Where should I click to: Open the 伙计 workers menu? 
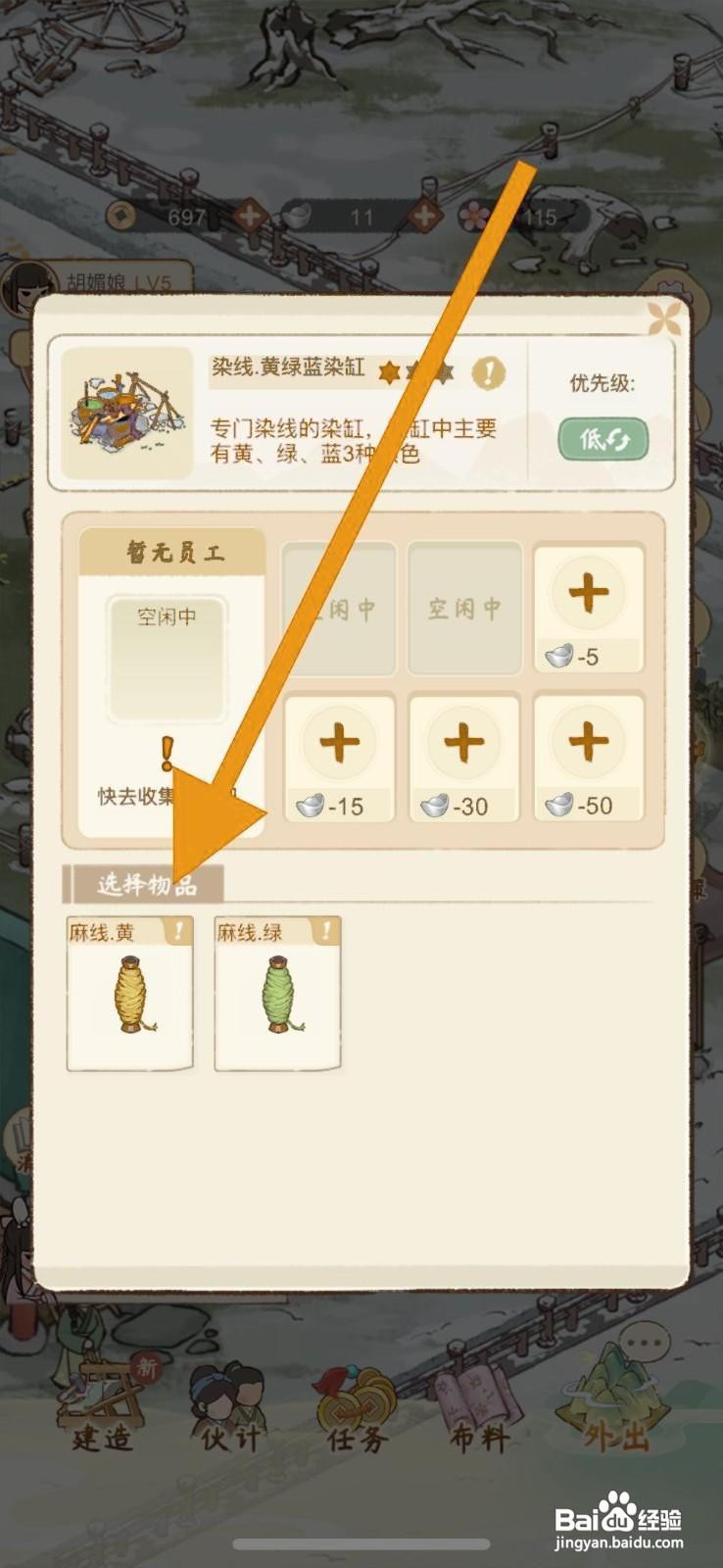tap(231, 1407)
